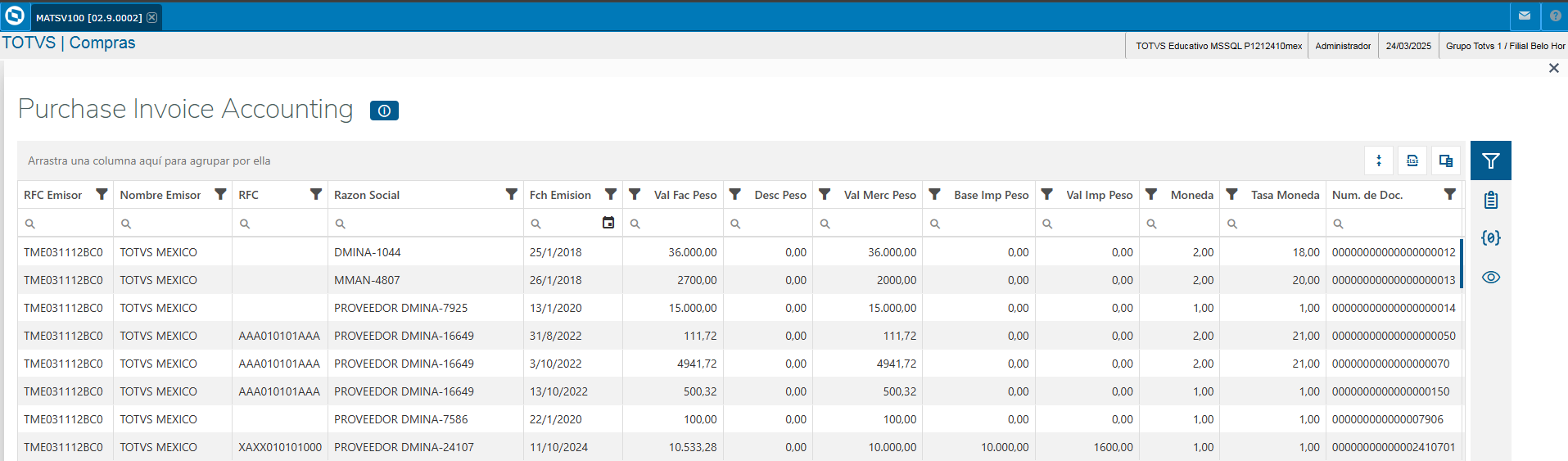
Task: Sort by the Nombre Emisor header
Action: 160,195
